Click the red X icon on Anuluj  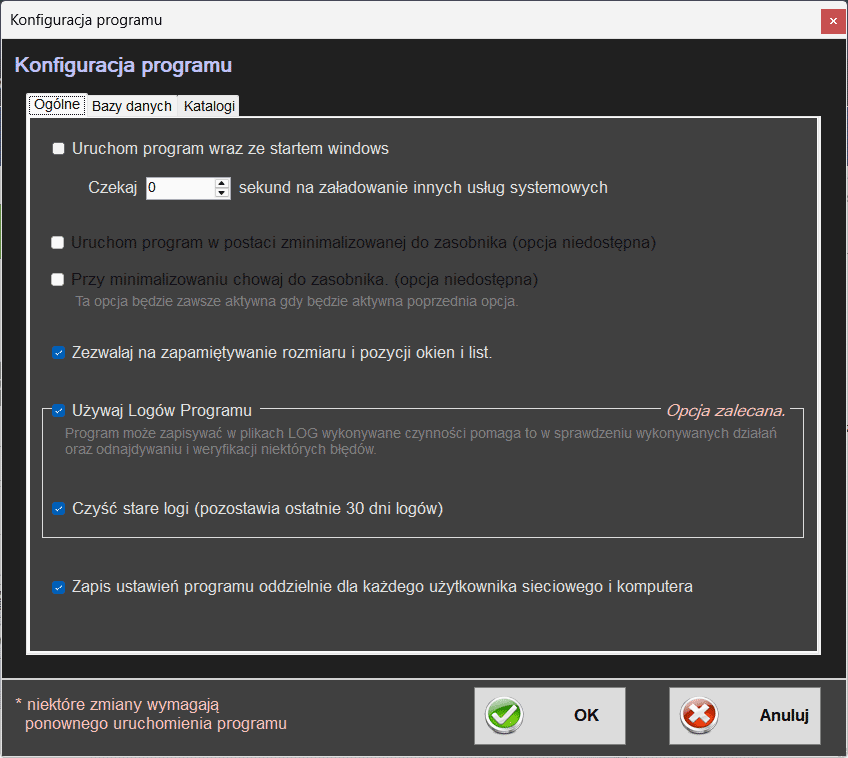(x=700, y=716)
